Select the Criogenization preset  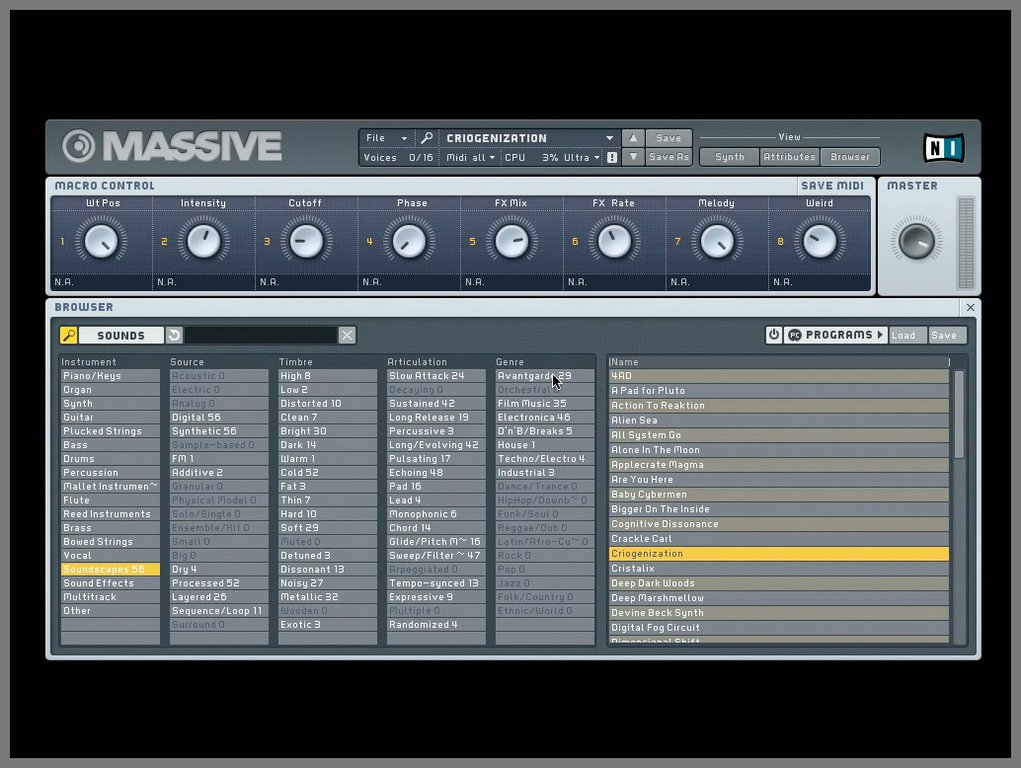[779, 554]
